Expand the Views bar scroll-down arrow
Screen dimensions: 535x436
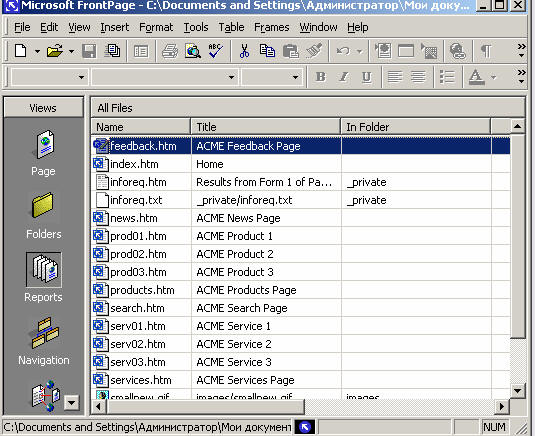pos(72,403)
